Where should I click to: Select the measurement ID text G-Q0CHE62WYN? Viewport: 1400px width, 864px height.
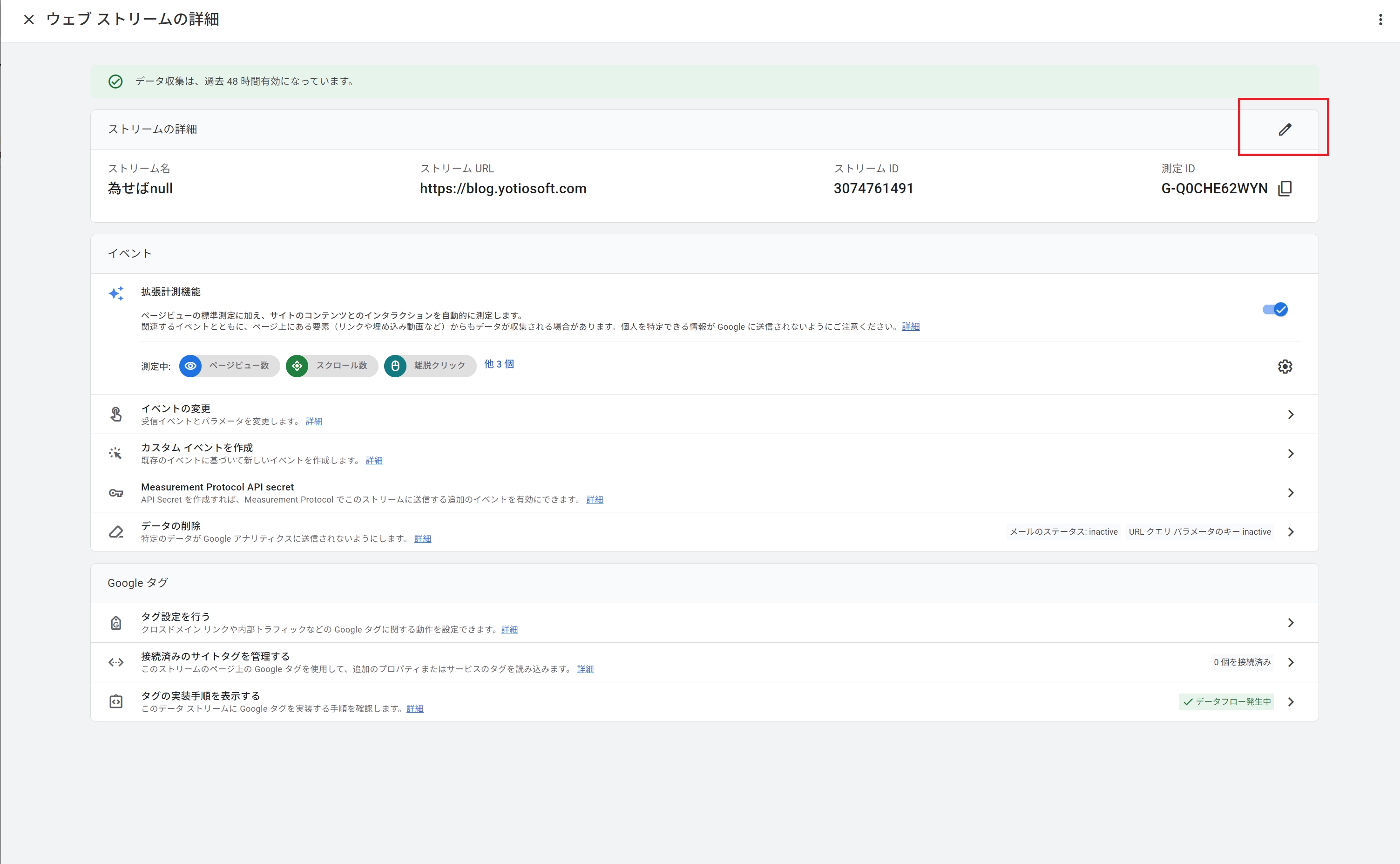tap(1214, 189)
